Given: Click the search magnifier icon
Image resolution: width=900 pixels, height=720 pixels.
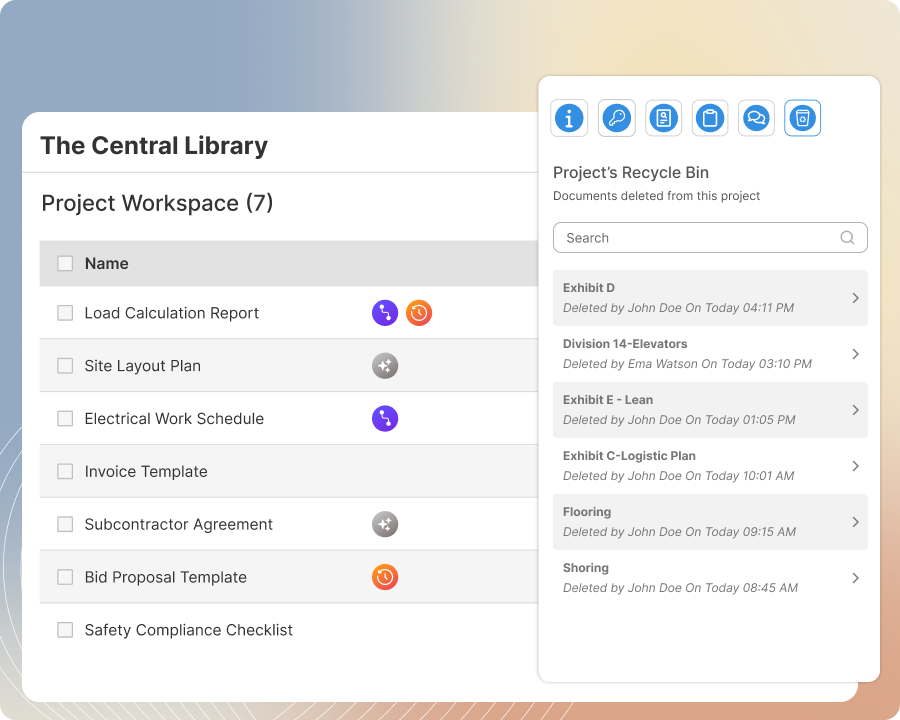Looking at the screenshot, I should click(847, 238).
